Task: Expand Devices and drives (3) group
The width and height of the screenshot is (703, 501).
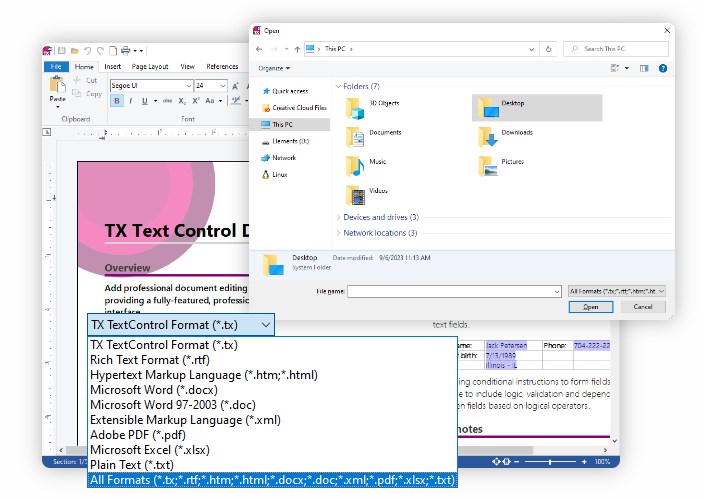Action: pos(338,218)
